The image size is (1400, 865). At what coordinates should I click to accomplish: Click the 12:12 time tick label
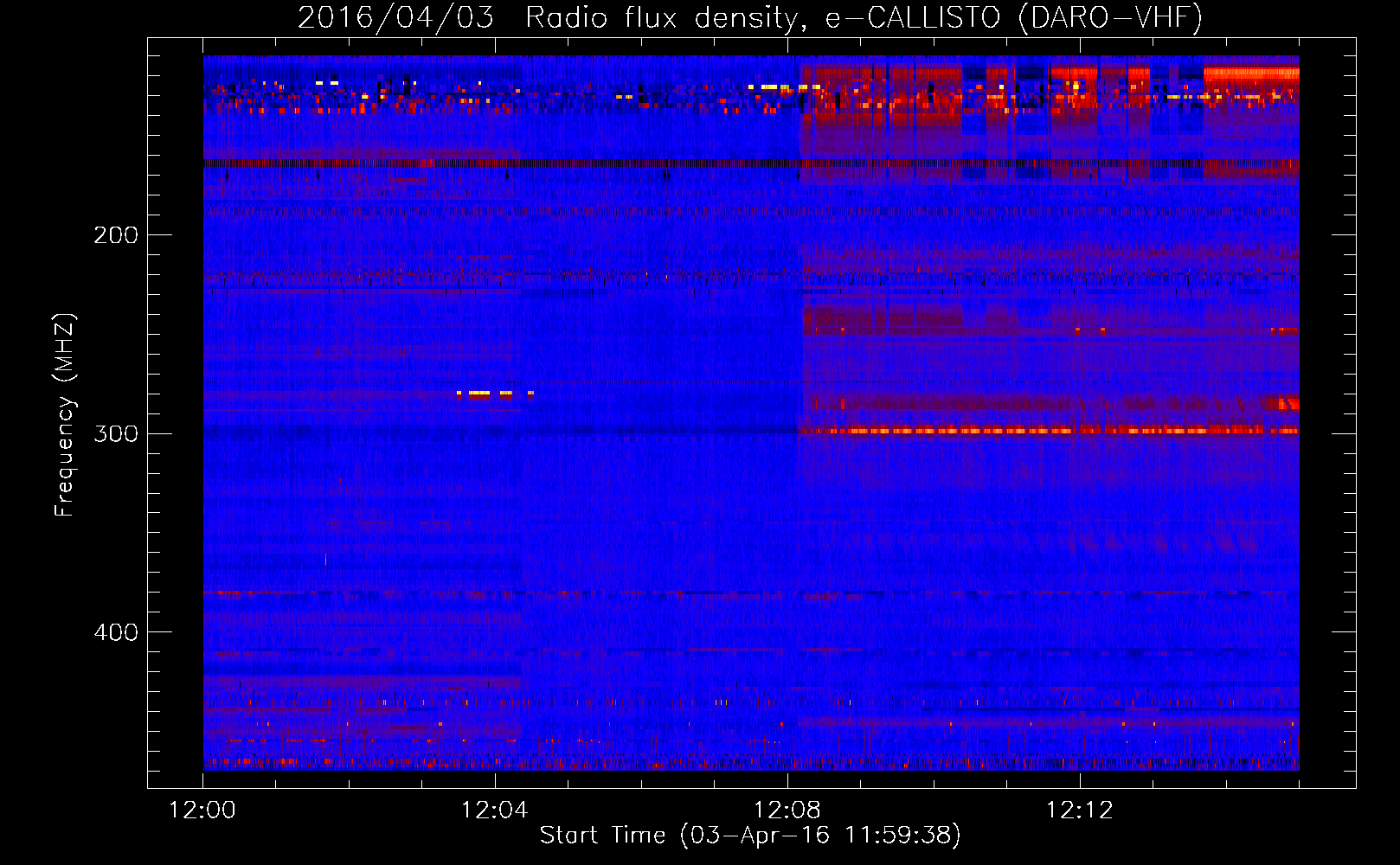click(x=1080, y=811)
